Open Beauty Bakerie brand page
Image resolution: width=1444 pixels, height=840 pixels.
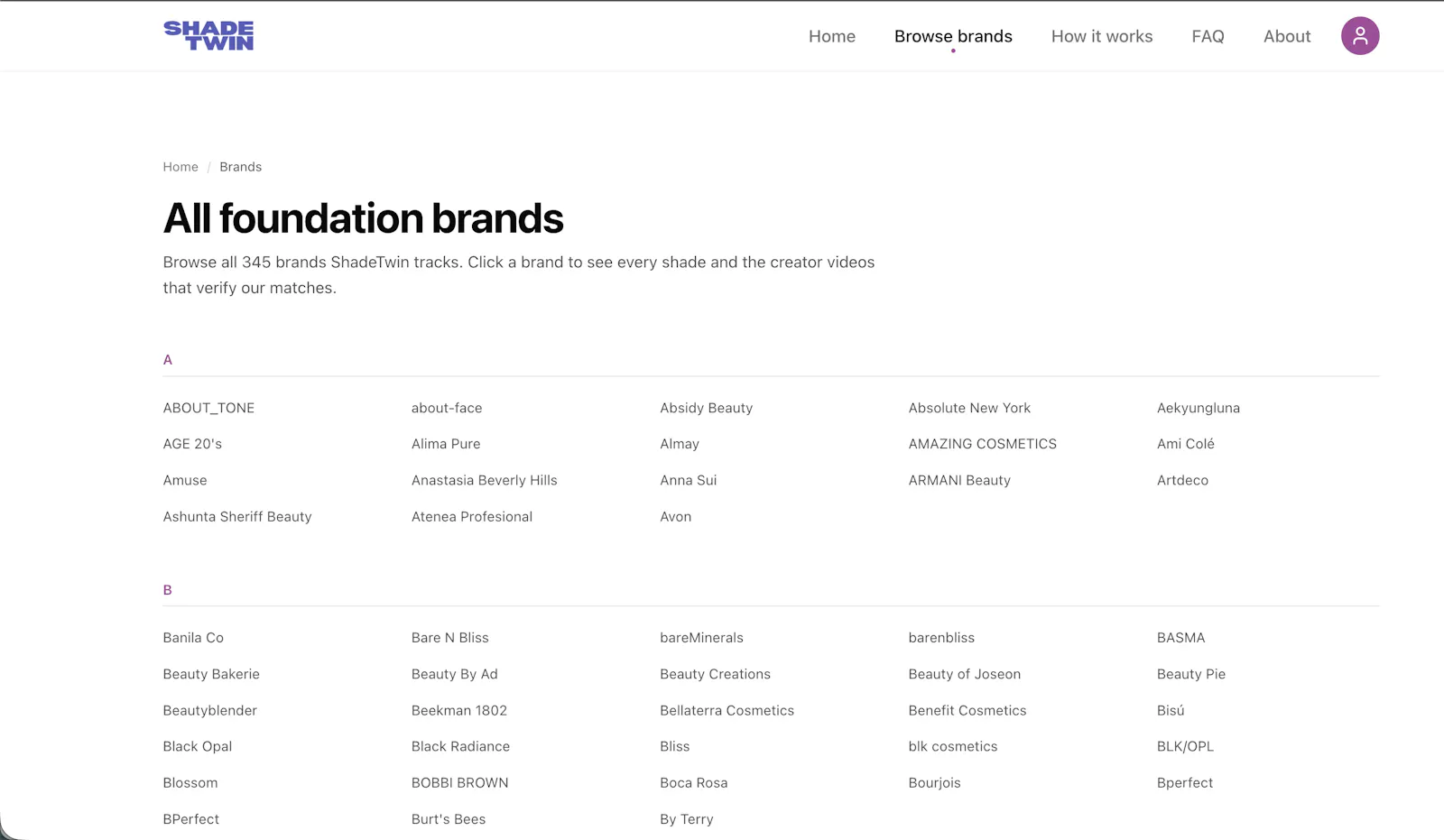pyautogui.click(x=211, y=674)
